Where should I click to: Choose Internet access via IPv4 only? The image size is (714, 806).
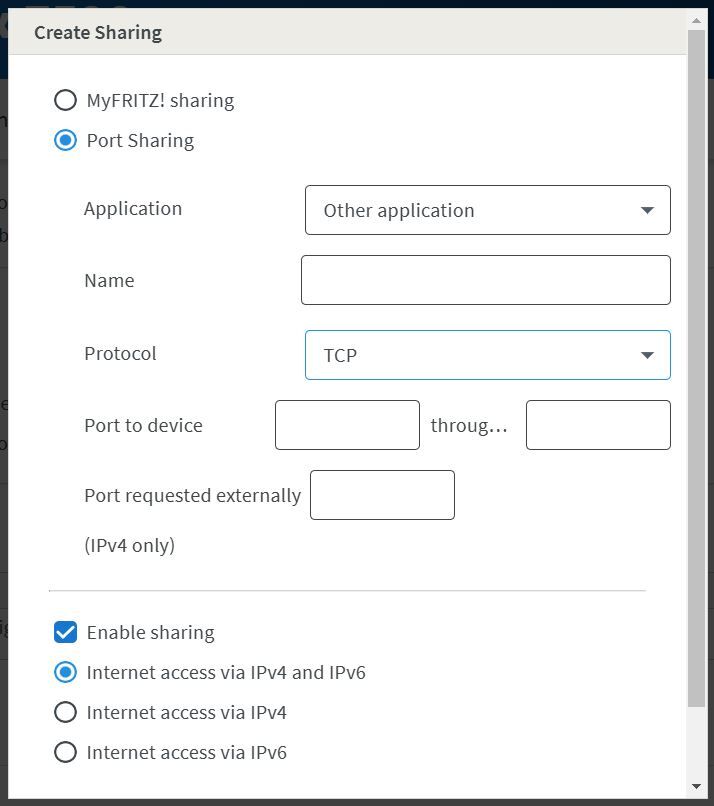65,712
